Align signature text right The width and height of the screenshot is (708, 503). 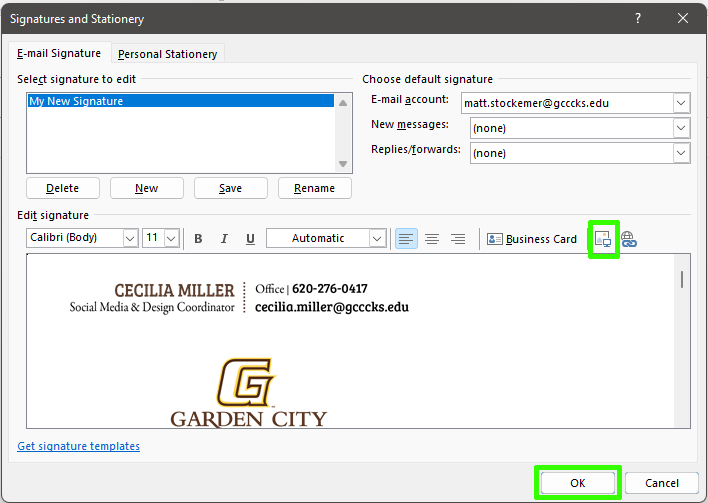tap(458, 239)
